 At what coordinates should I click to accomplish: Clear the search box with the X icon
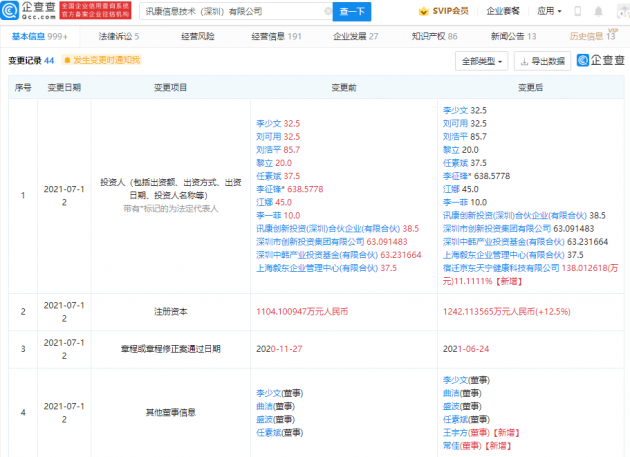pyautogui.click(x=328, y=11)
